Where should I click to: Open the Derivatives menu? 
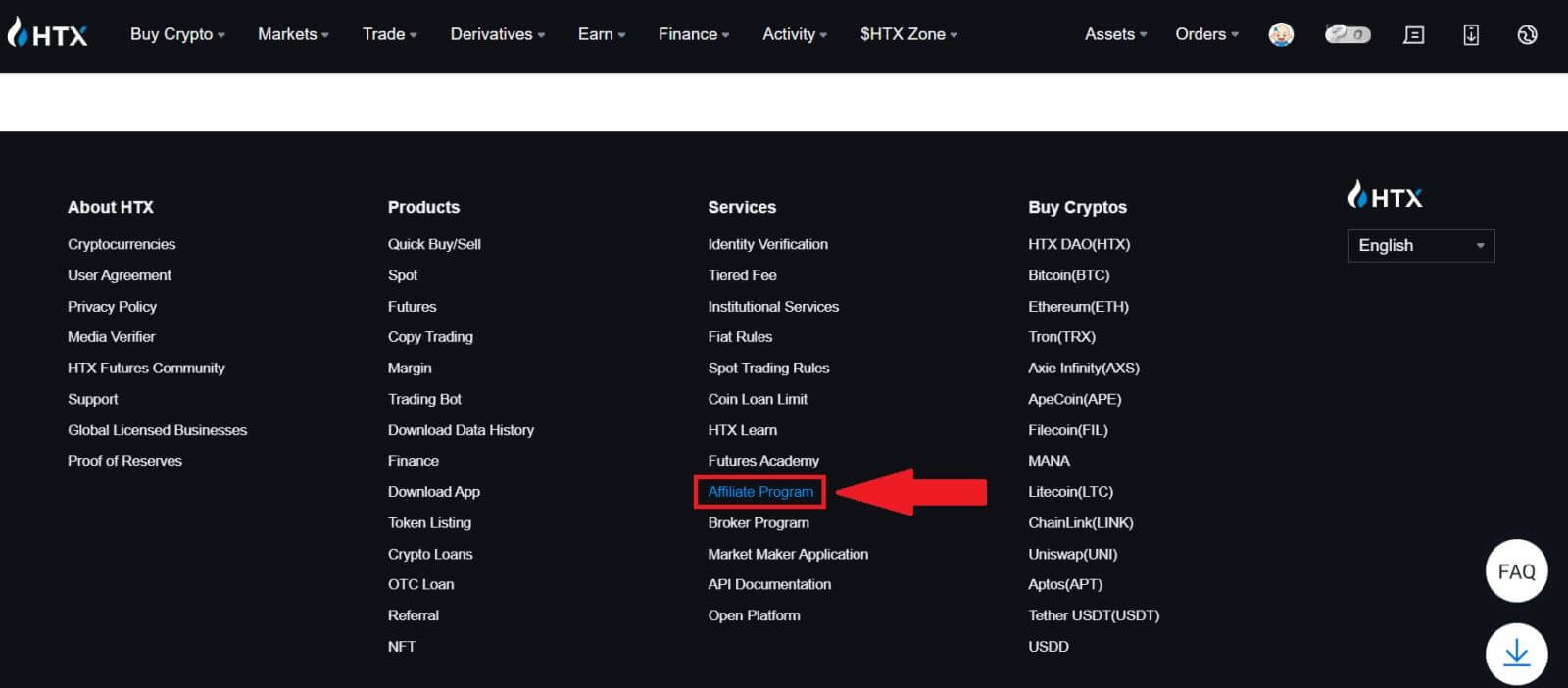coord(497,34)
